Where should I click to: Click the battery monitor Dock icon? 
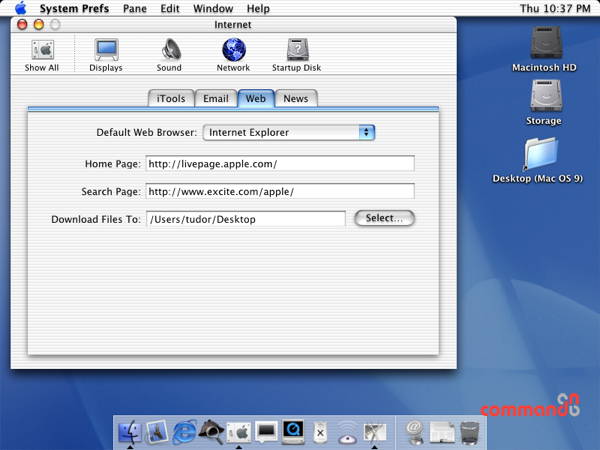(320, 433)
